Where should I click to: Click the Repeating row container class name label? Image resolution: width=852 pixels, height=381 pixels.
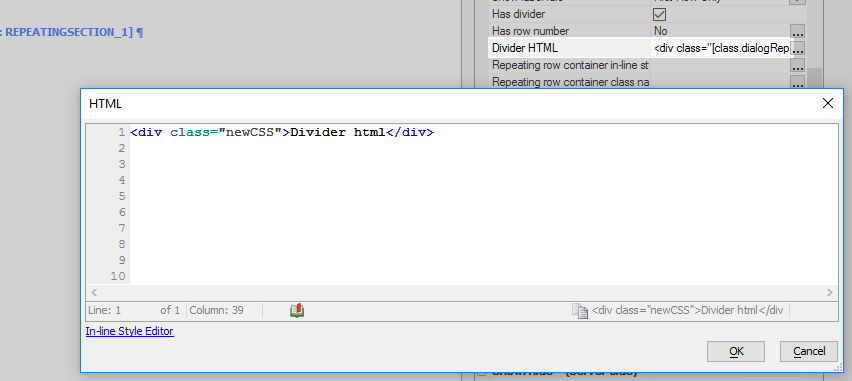pyautogui.click(x=570, y=82)
